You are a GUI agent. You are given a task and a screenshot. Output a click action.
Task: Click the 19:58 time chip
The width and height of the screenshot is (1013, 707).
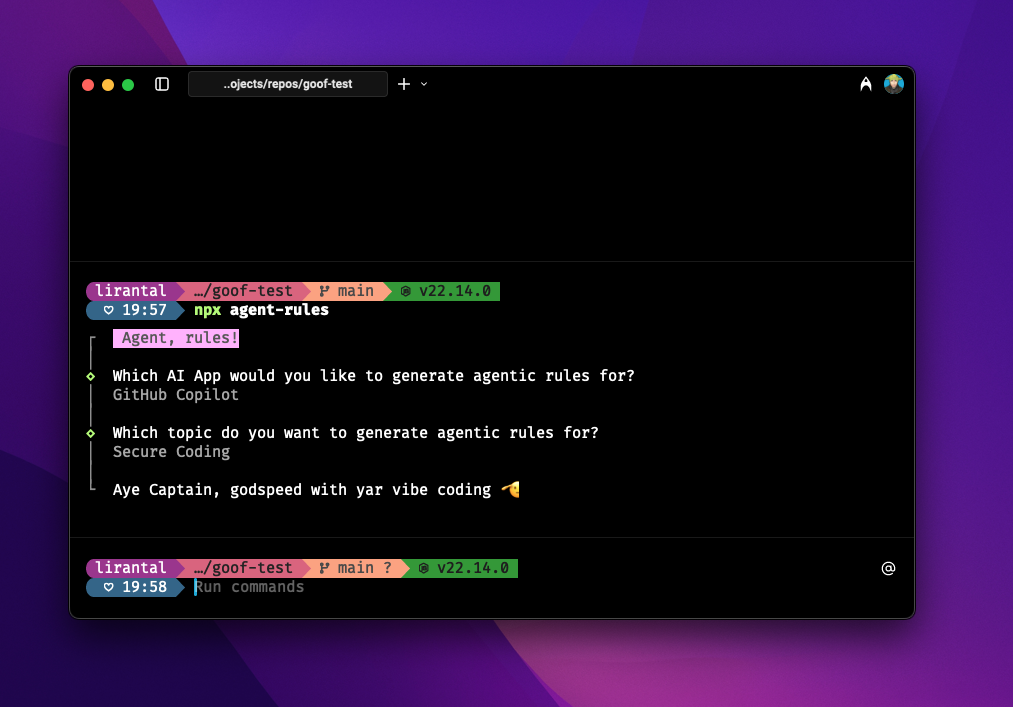click(x=135, y=587)
